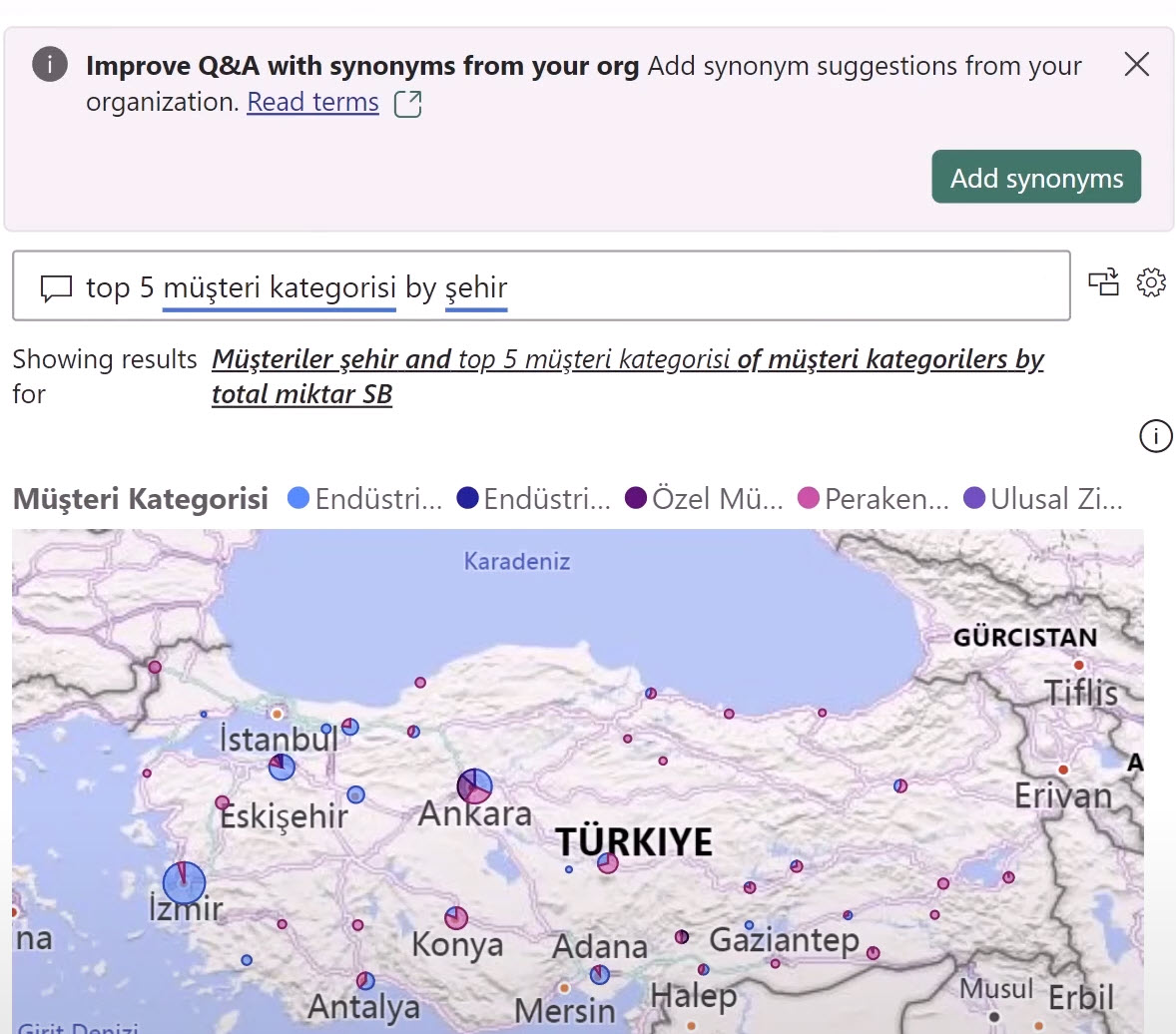The image size is (1176, 1034).
Task: Click the speech bubble icon in question box
Action: click(x=56, y=287)
